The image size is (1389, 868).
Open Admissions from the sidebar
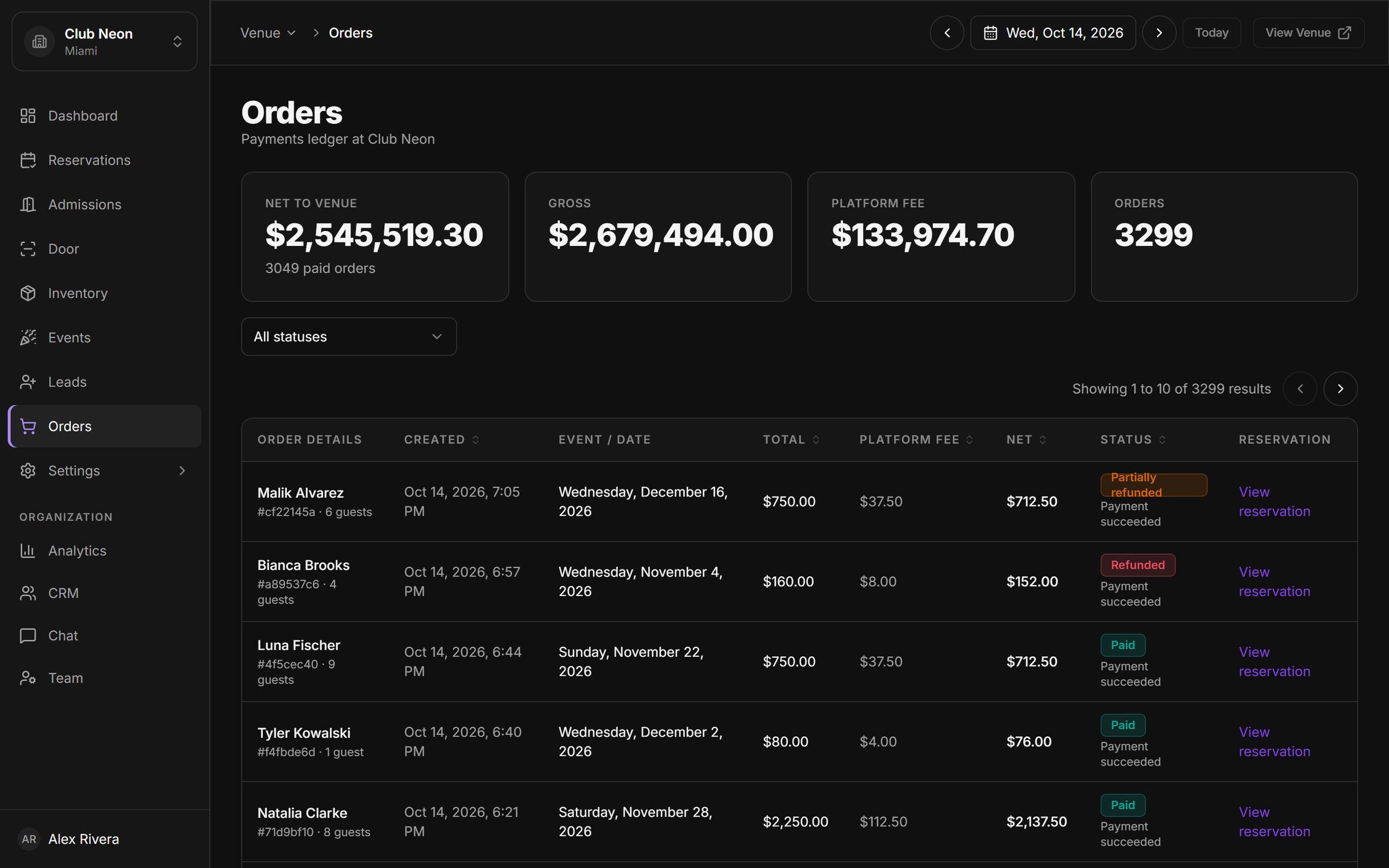tap(104, 204)
